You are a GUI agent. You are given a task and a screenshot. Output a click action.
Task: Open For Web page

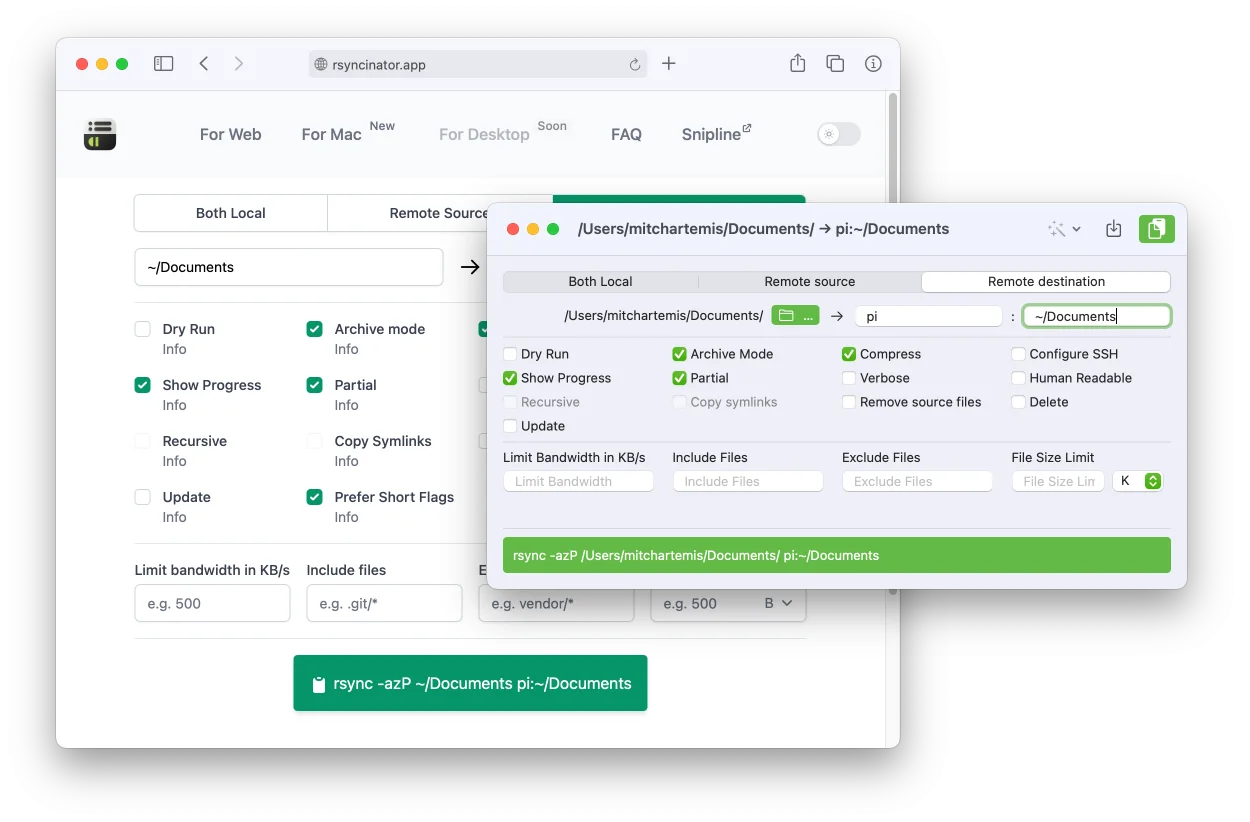tap(231, 134)
